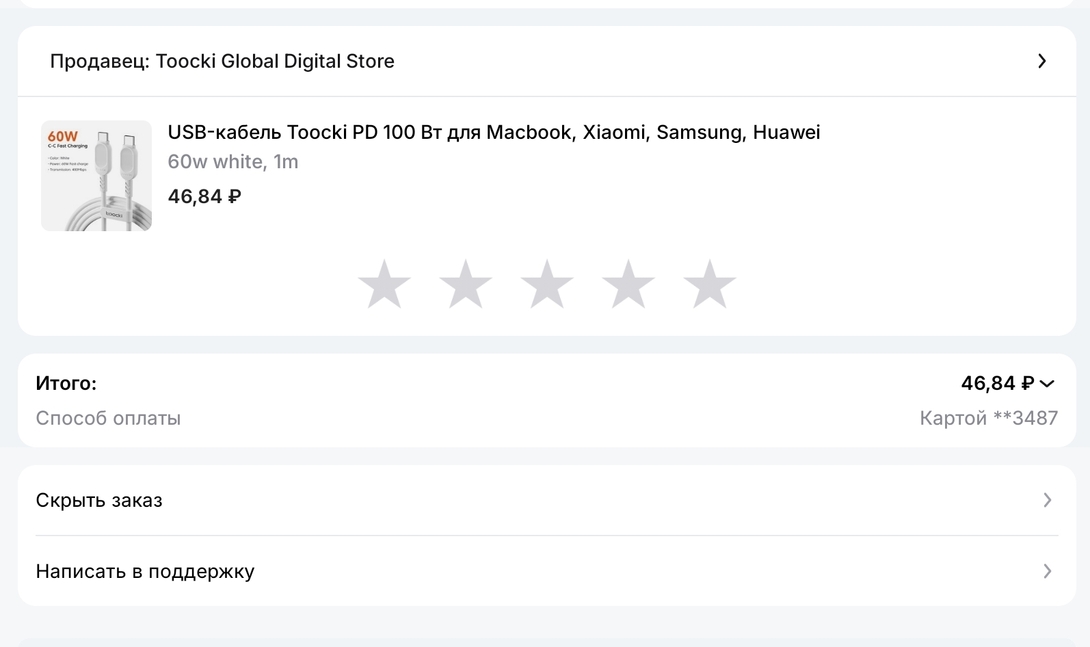This screenshot has width=1090, height=647.
Task: Click the Способ оплаты label
Action: pyautogui.click(x=108, y=418)
